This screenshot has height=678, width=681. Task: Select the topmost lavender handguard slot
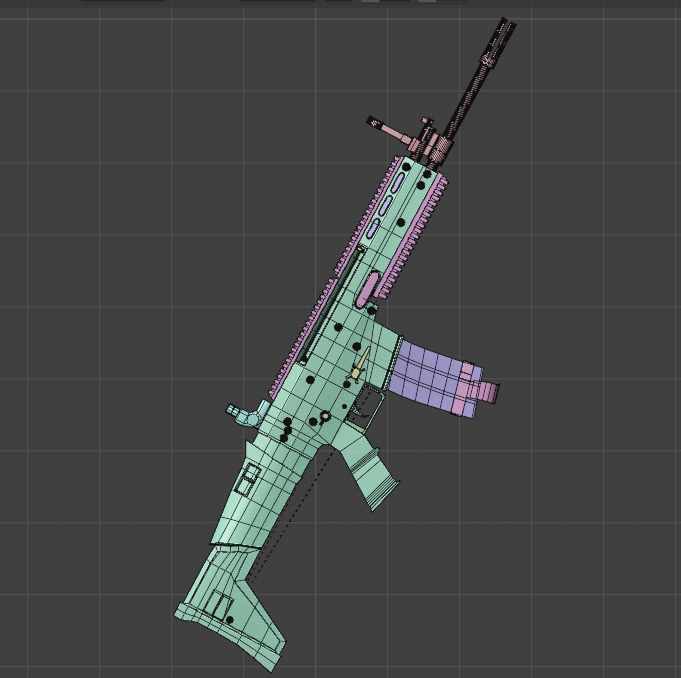point(398,182)
